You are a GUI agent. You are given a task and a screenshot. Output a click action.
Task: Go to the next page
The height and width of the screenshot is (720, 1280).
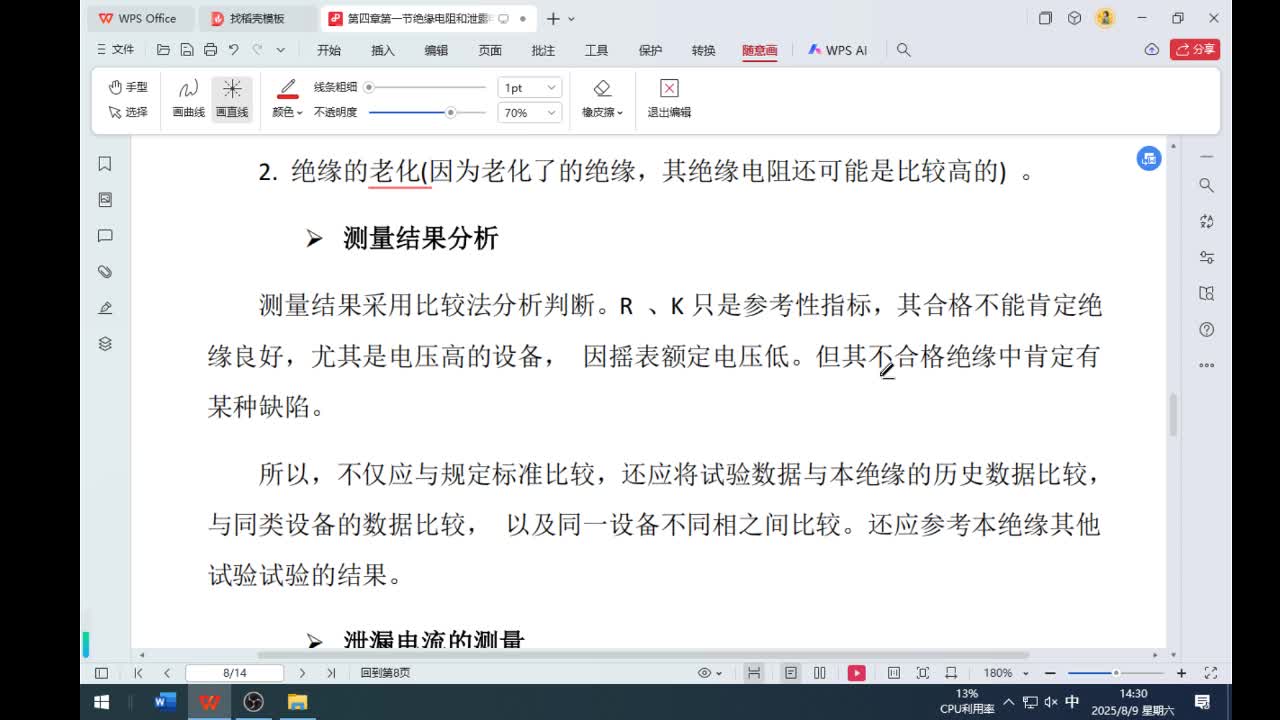(x=302, y=673)
